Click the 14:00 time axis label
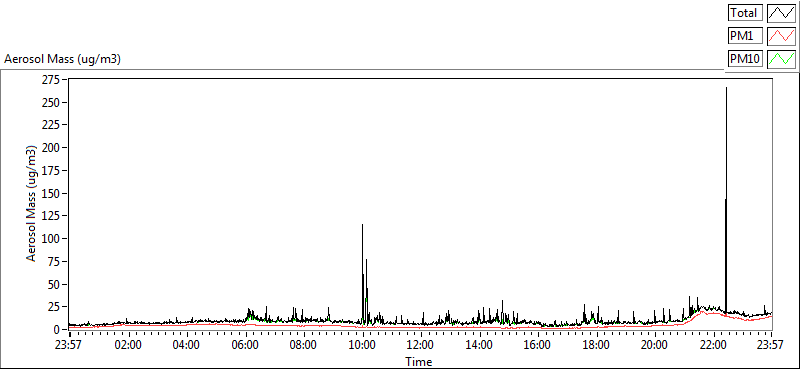Image resolution: width=800 pixels, height=369 pixels. pos(480,344)
